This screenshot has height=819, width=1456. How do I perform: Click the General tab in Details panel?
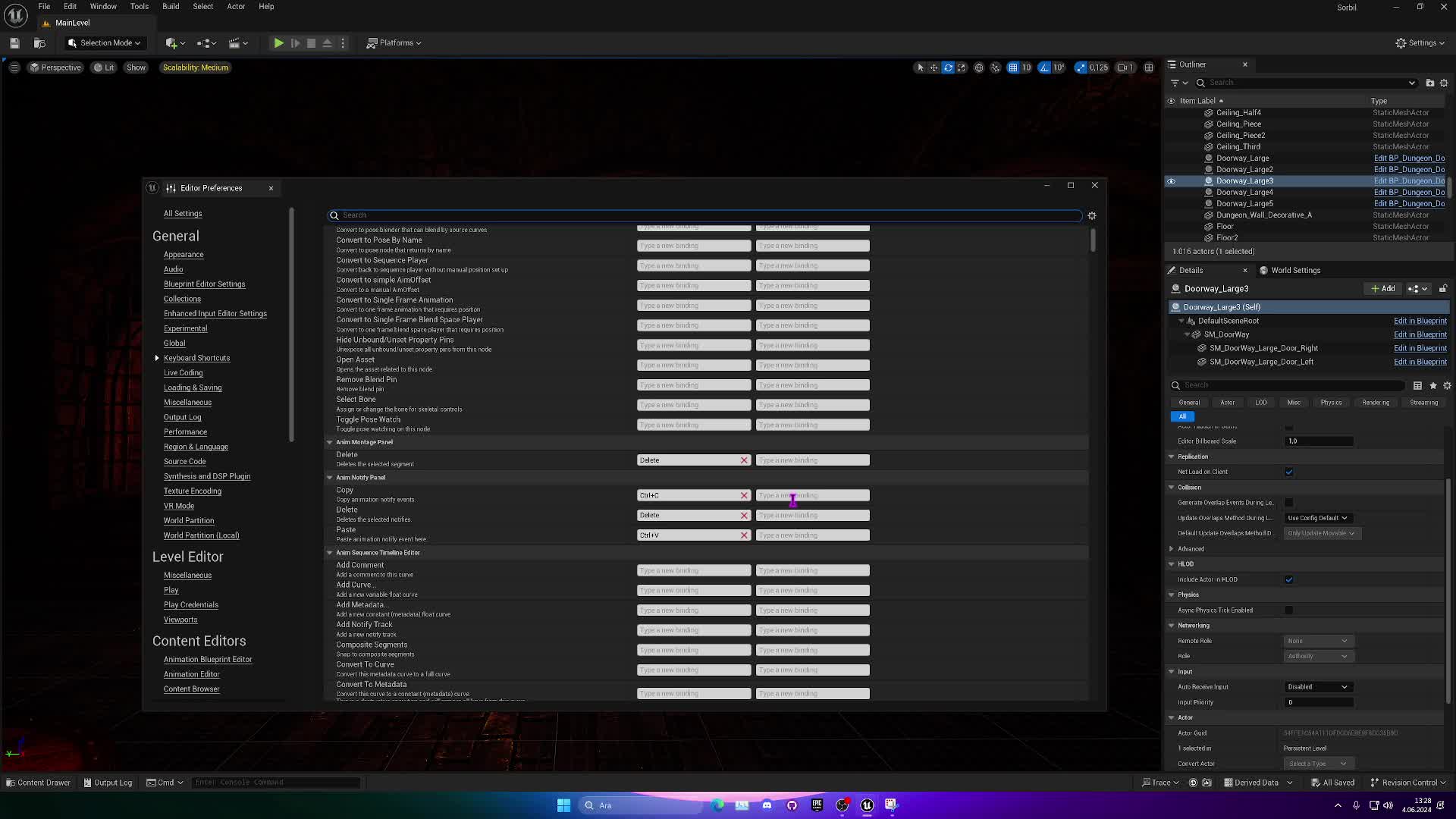pyautogui.click(x=1192, y=402)
